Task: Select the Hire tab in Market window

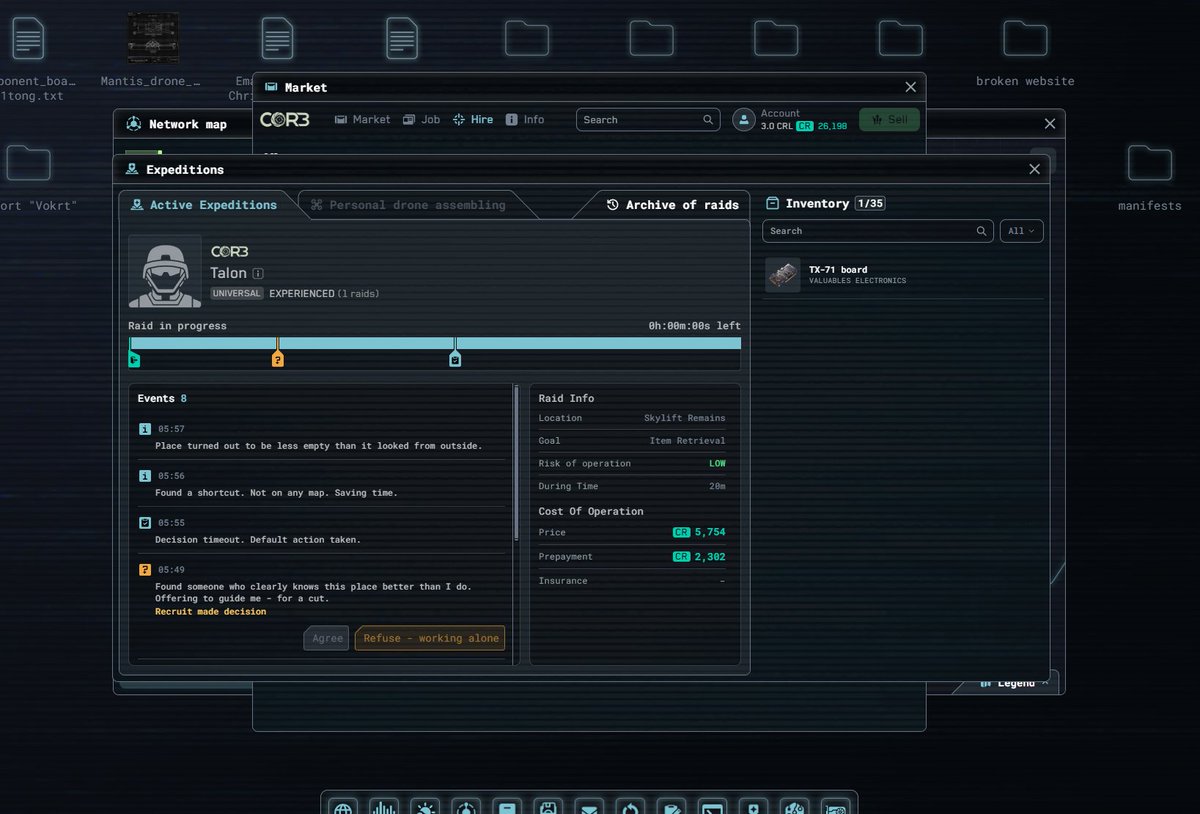Action: (x=473, y=119)
